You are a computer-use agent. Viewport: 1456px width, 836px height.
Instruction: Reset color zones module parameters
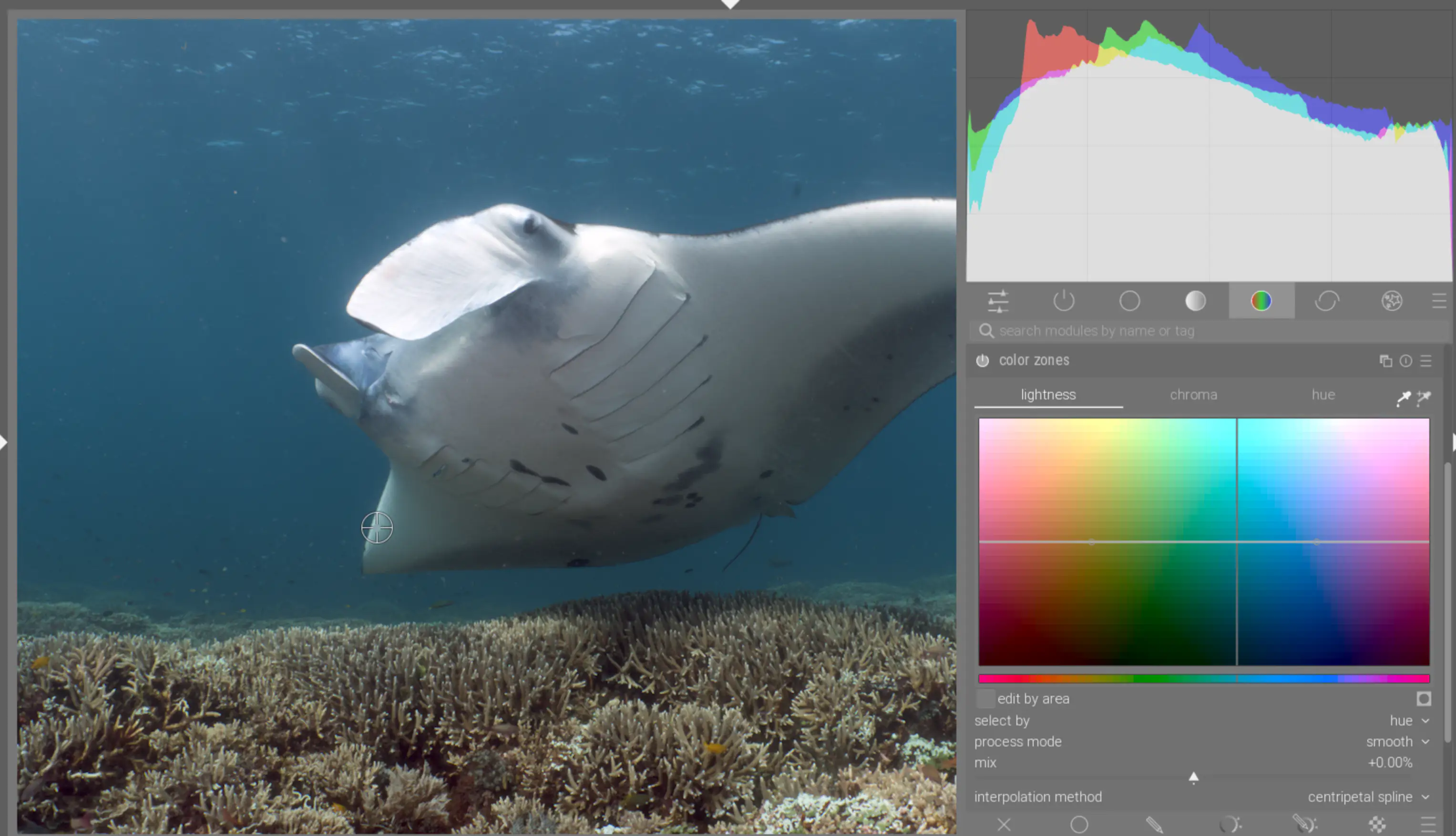tap(1405, 361)
